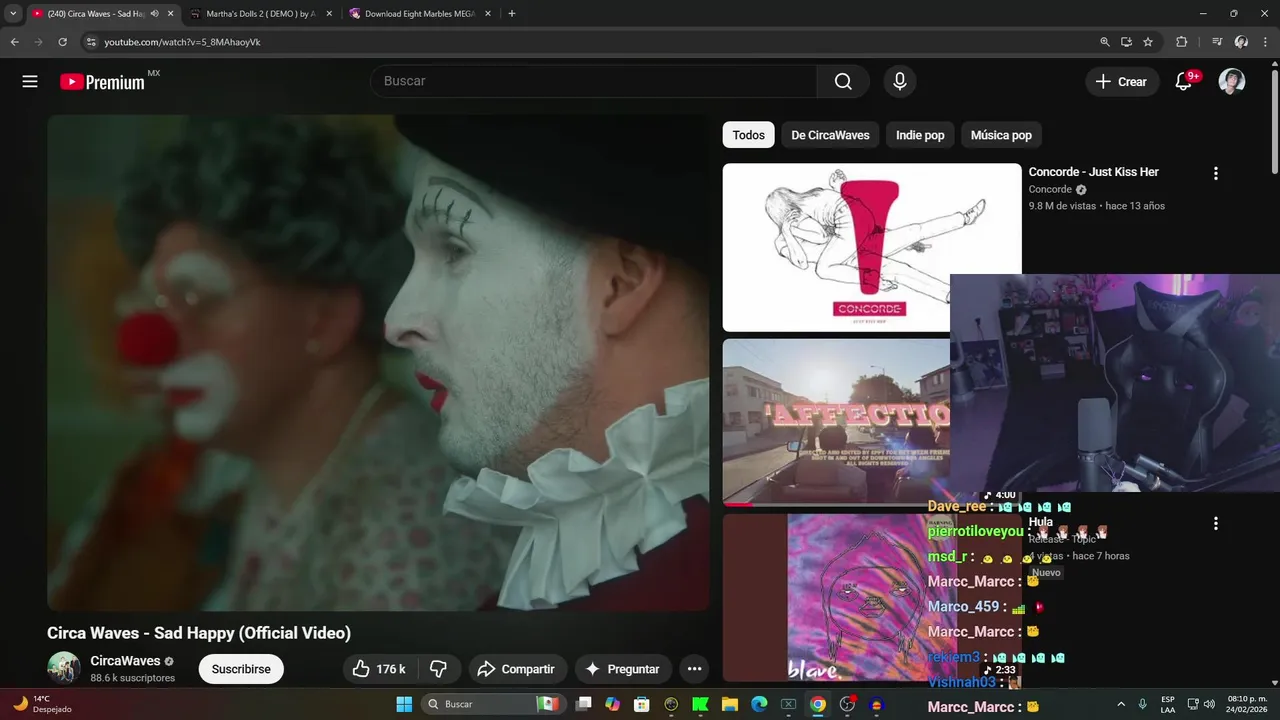This screenshot has height=720, width=1280.
Task: Click the video player to pause
Action: point(378,362)
